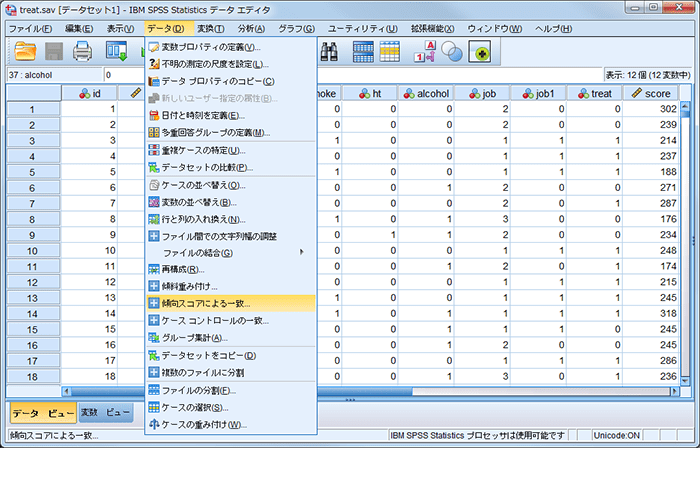Click the yellow grid select cases icon
This screenshot has height=500, width=700.
[390, 51]
